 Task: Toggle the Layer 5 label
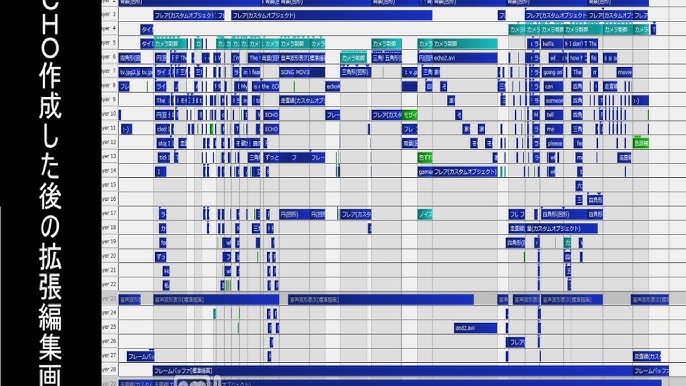coord(109,43)
